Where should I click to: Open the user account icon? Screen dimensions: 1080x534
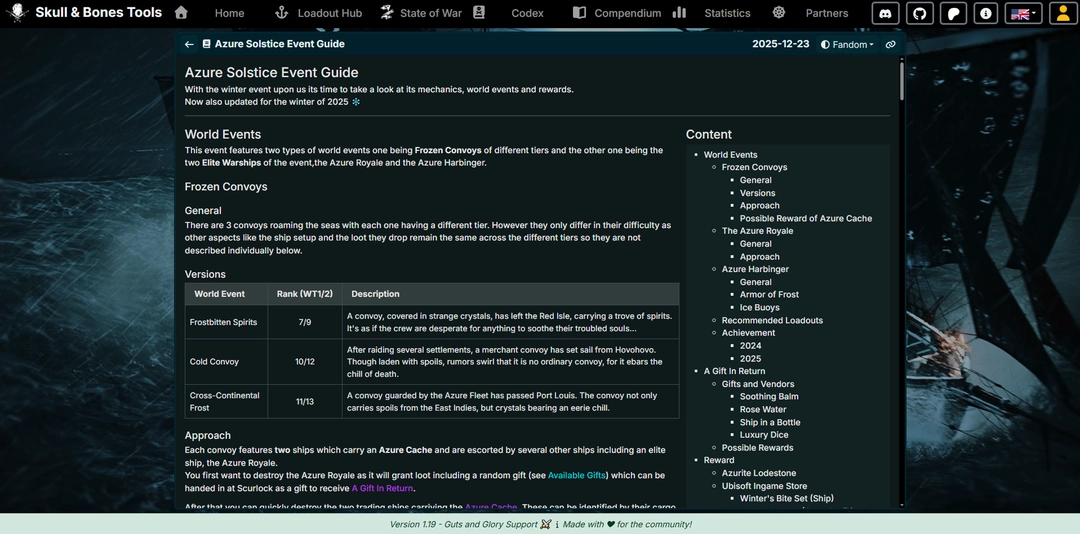point(1063,13)
